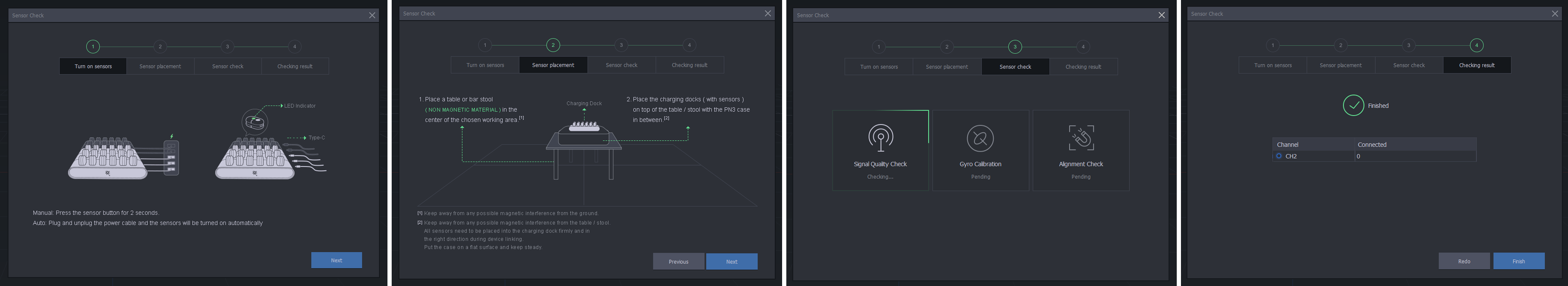Click the charging dock with power bank illustration
The width and height of the screenshot is (1568, 286).
point(124,157)
